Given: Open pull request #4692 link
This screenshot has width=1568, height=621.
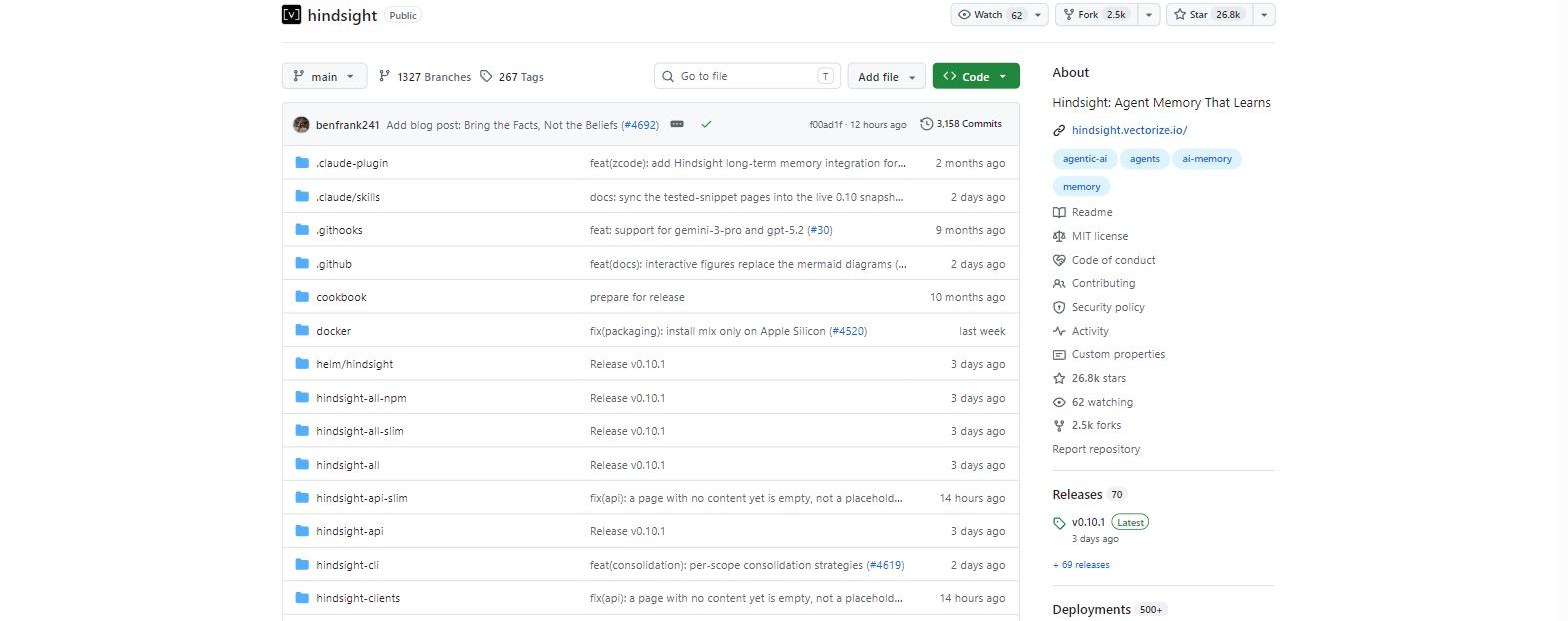Looking at the screenshot, I should click(x=640, y=125).
